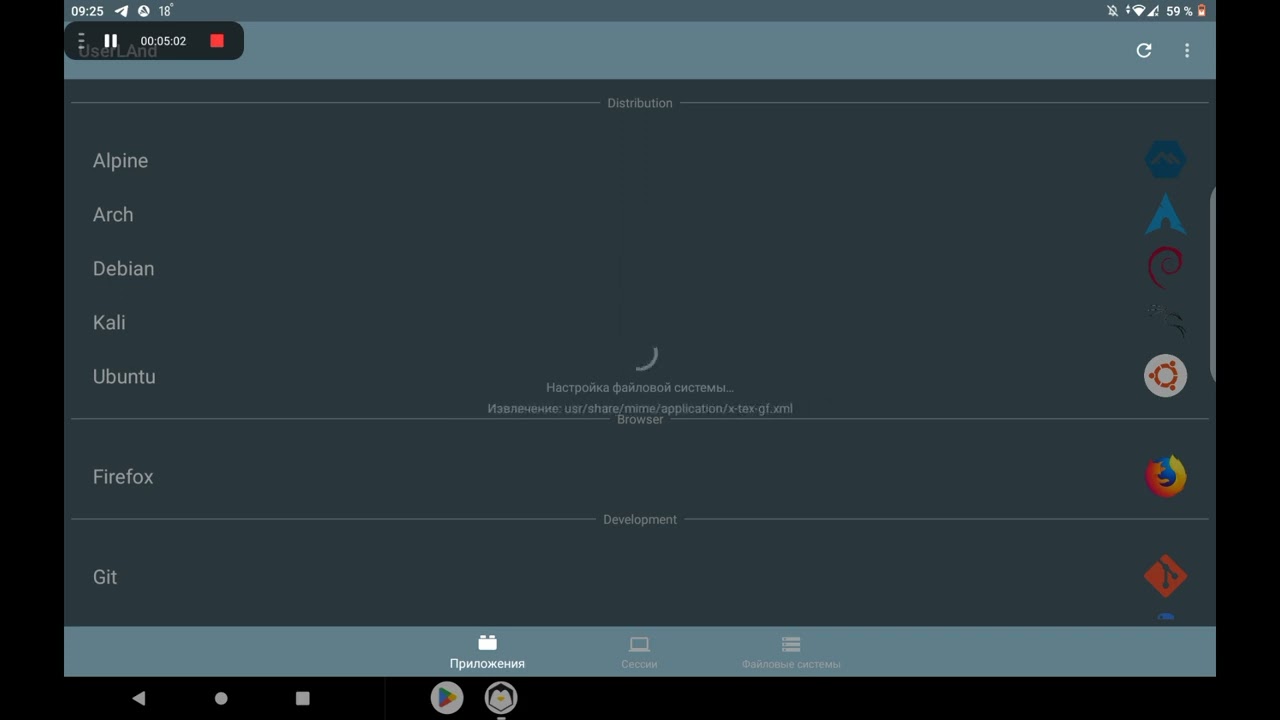
Task: Show recent apps with the square button
Action: [303, 698]
